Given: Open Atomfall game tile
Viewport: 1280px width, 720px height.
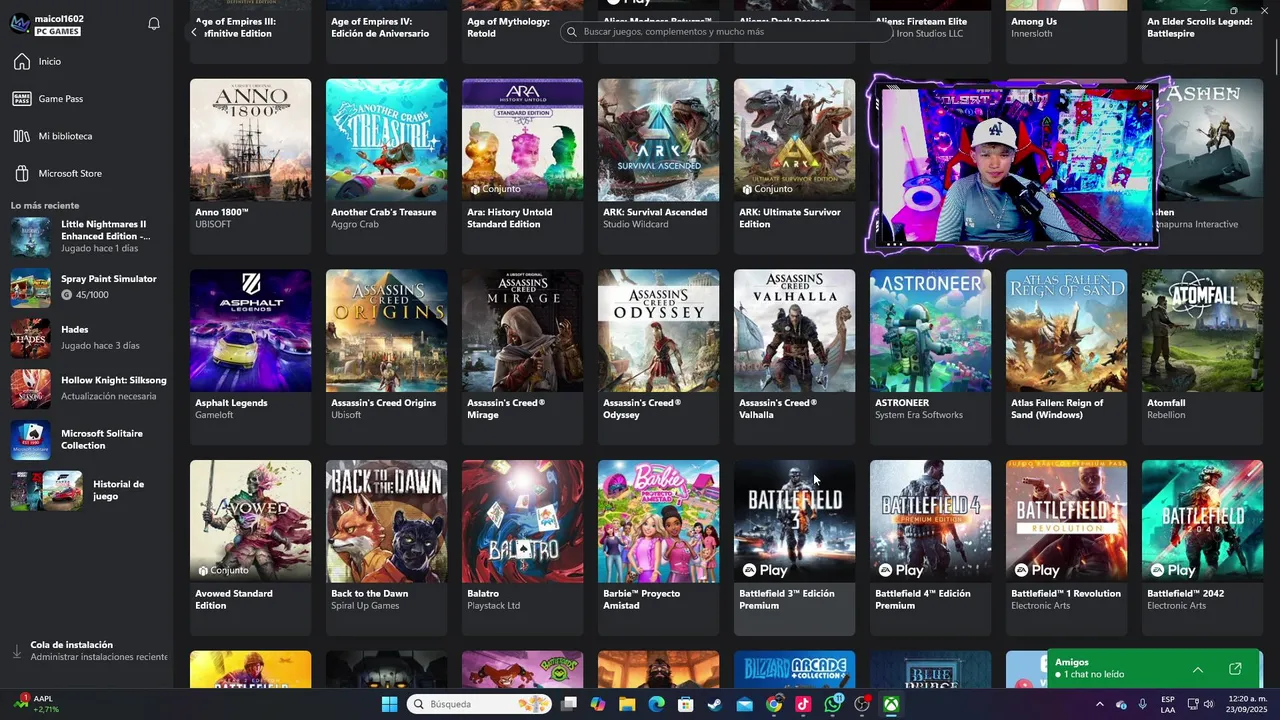Looking at the screenshot, I should tap(1202, 357).
